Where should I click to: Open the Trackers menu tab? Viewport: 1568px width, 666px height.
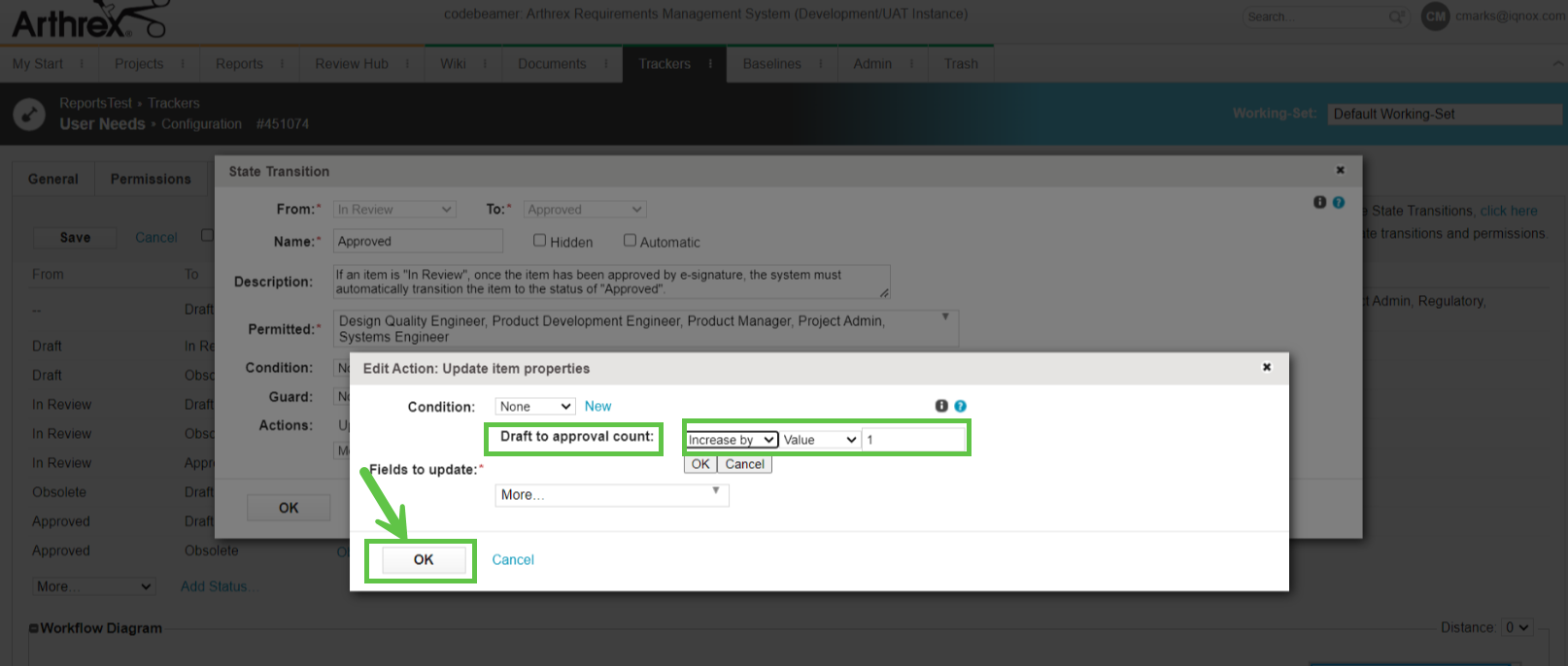pyautogui.click(x=665, y=64)
